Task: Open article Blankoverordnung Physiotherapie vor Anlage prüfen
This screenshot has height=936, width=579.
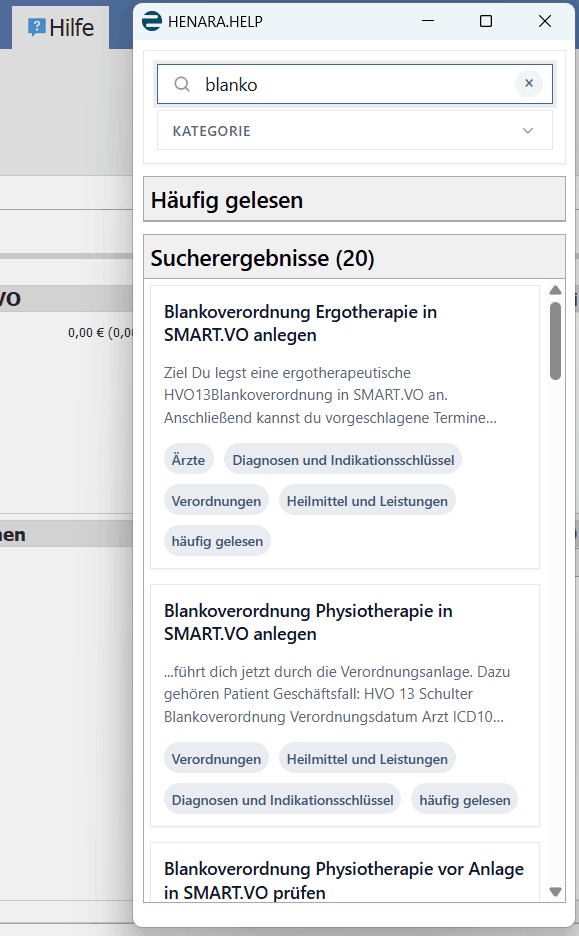Action: click(x=344, y=880)
